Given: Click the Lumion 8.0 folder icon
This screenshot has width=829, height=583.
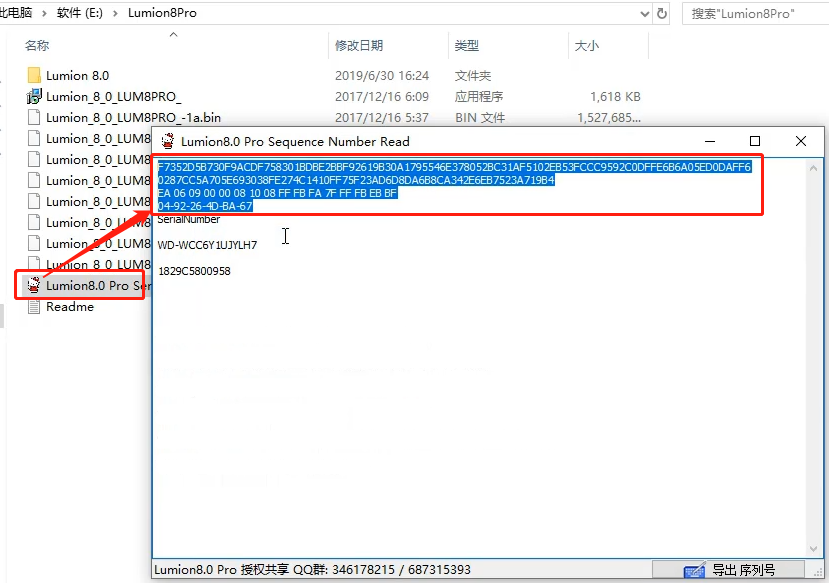Looking at the screenshot, I should [x=34, y=75].
